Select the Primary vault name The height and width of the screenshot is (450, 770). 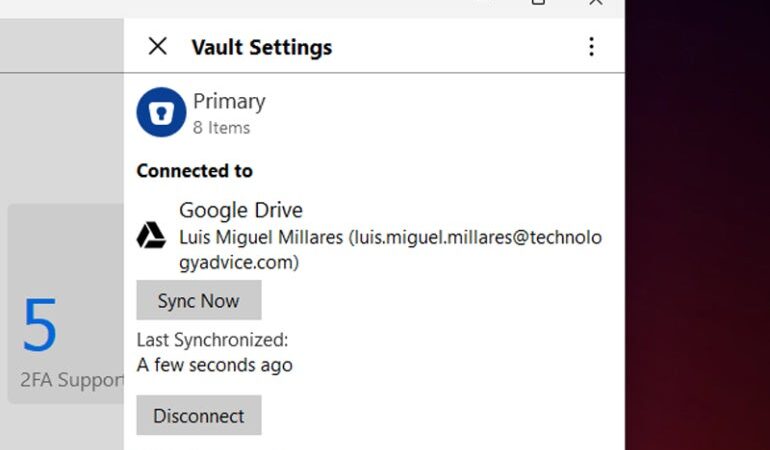pyautogui.click(x=229, y=102)
